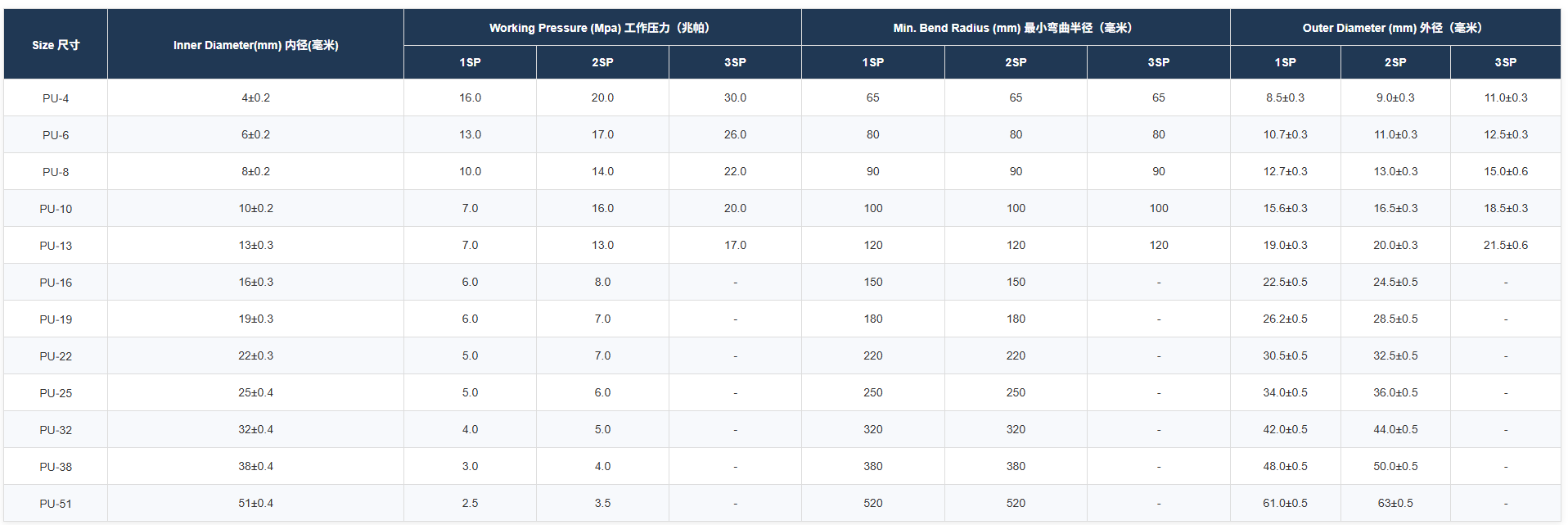Click the PU-4 size cell
The width and height of the screenshot is (1568, 525).
tap(56, 98)
